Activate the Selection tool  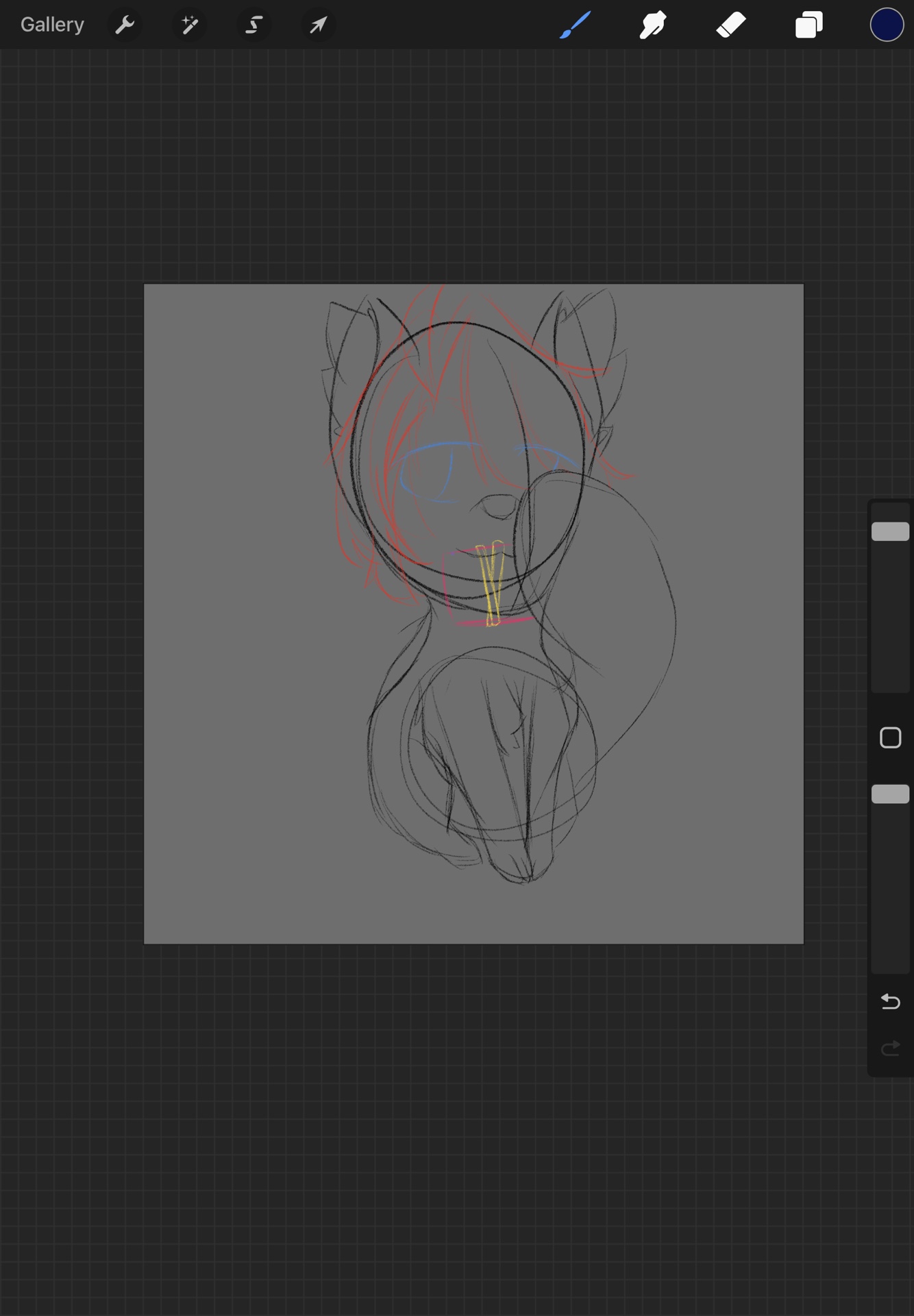tap(254, 25)
